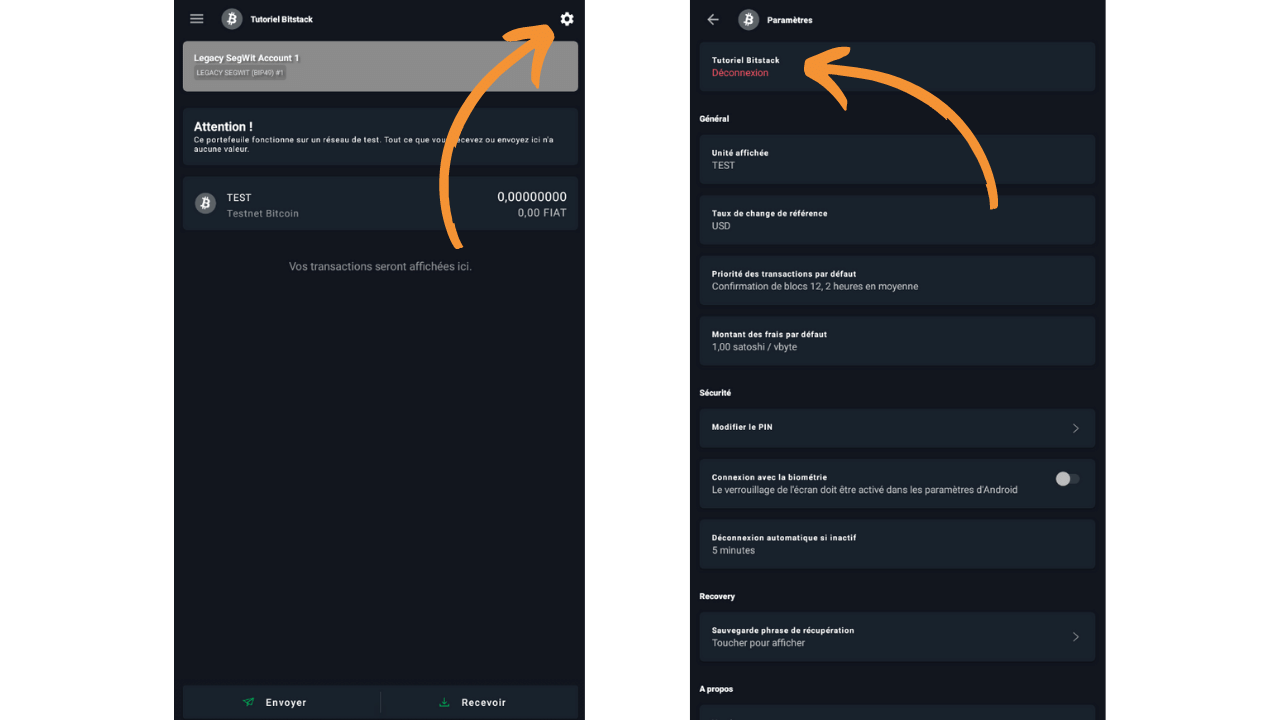Open Montant des frais par défaut setting

[x=897, y=341]
